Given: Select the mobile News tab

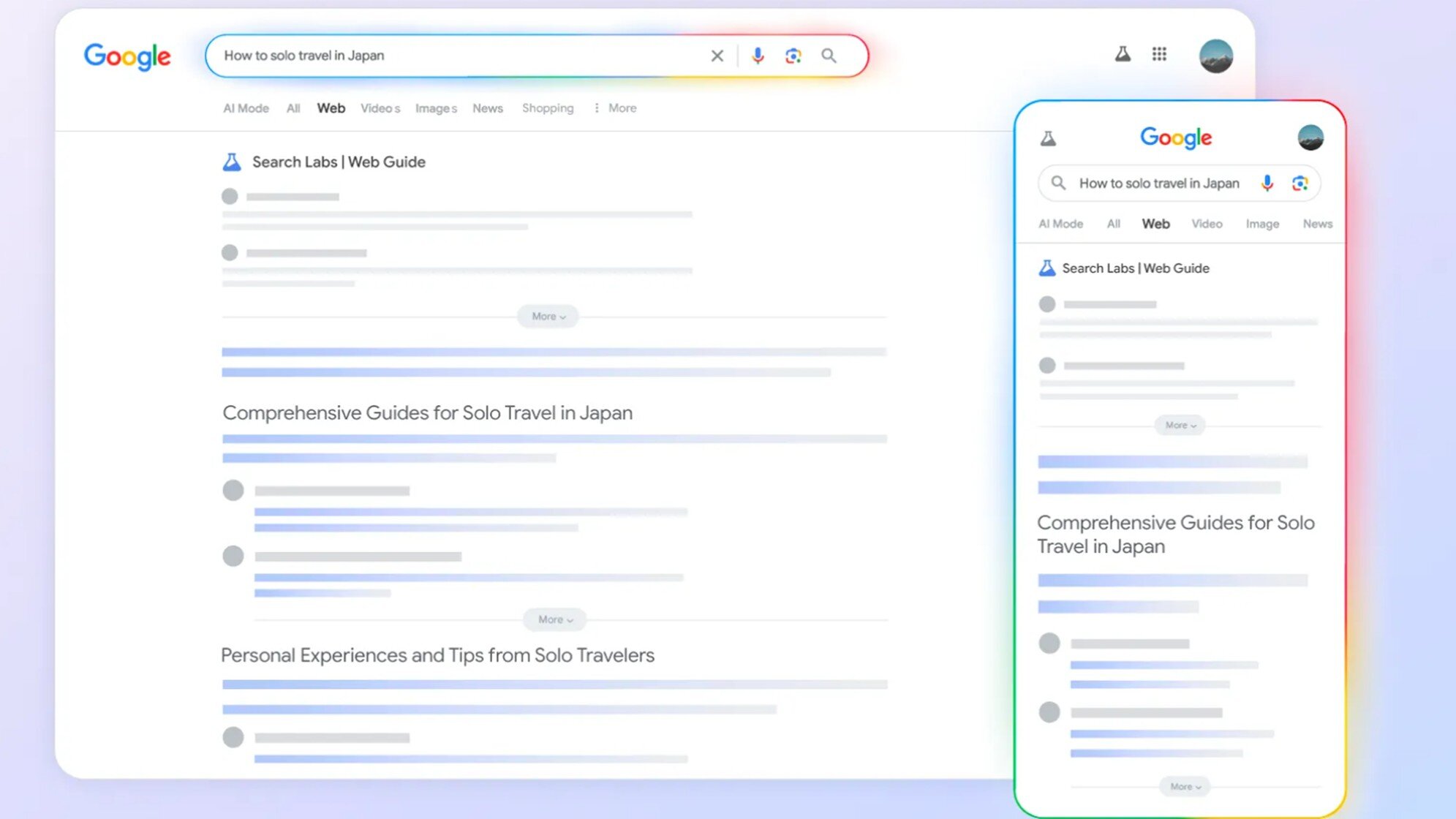Looking at the screenshot, I should 1317,224.
